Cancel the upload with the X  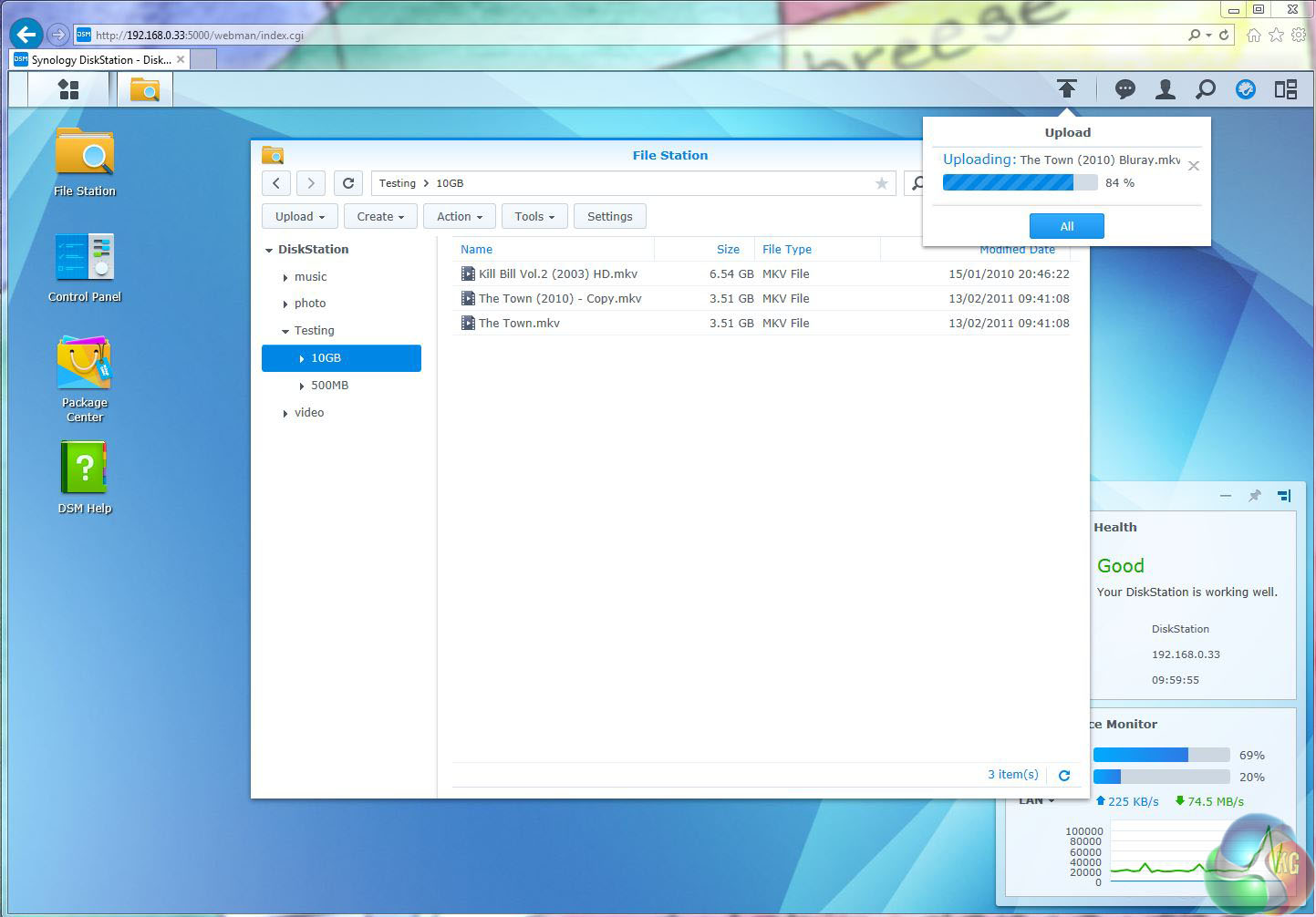[x=1193, y=166]
